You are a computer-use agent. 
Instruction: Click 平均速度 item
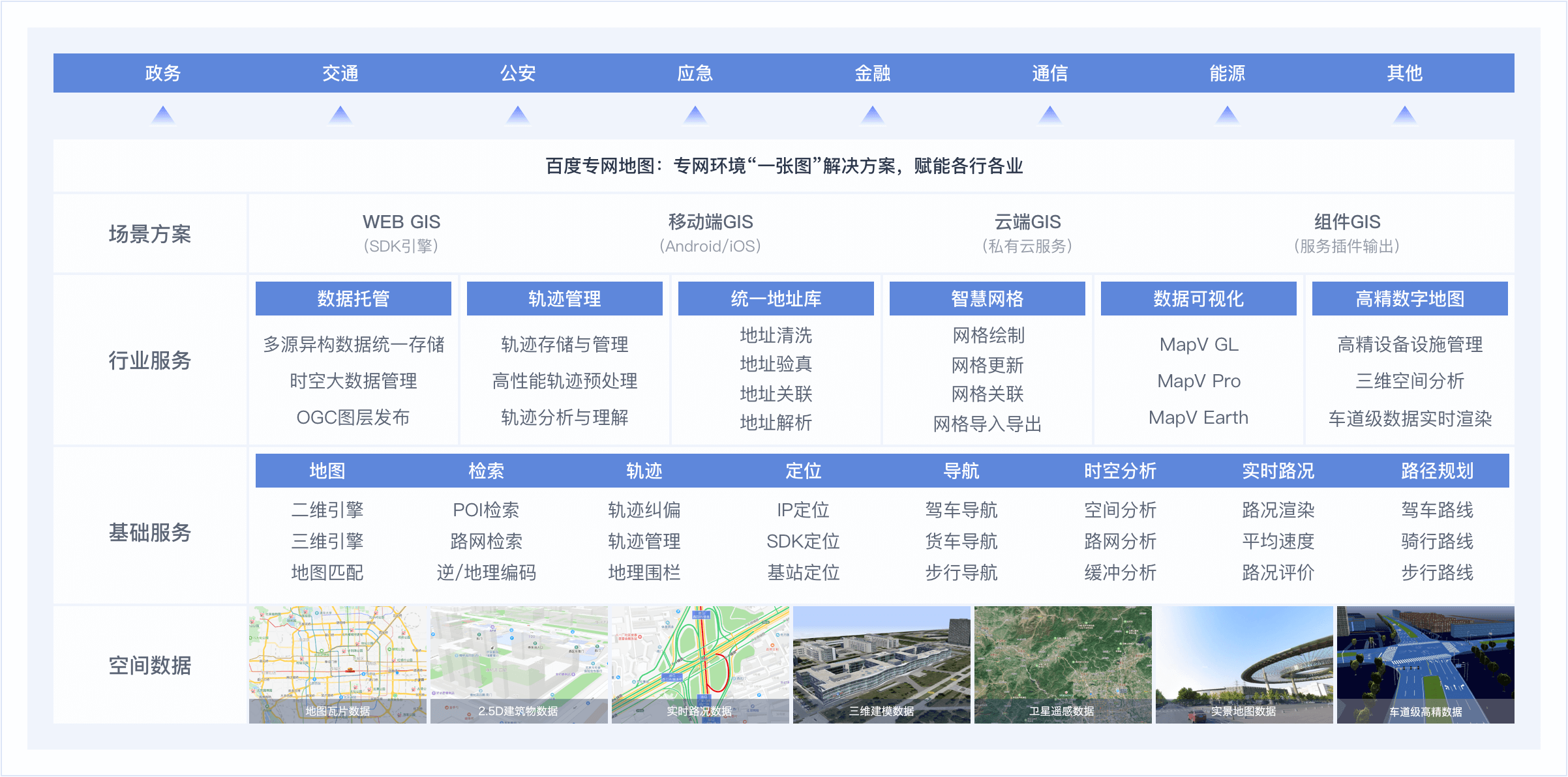pyautogui.click(x=1278, y=541)
